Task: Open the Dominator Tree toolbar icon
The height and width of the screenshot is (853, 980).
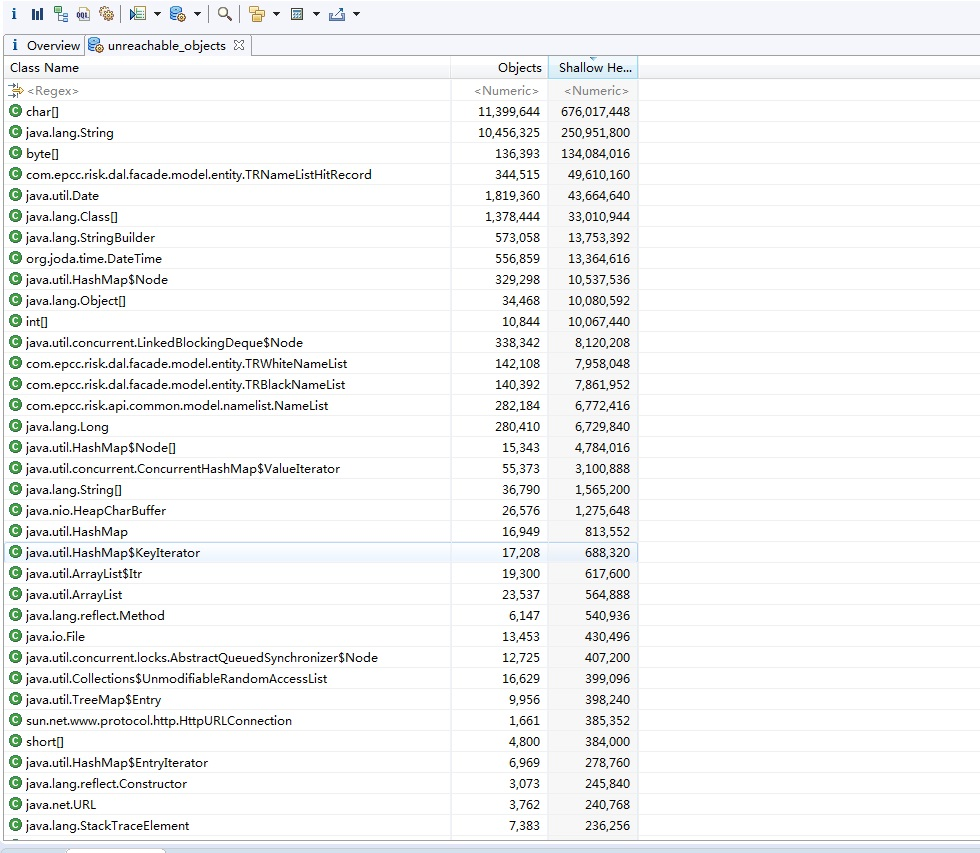Action: click(x=61, y=14)
